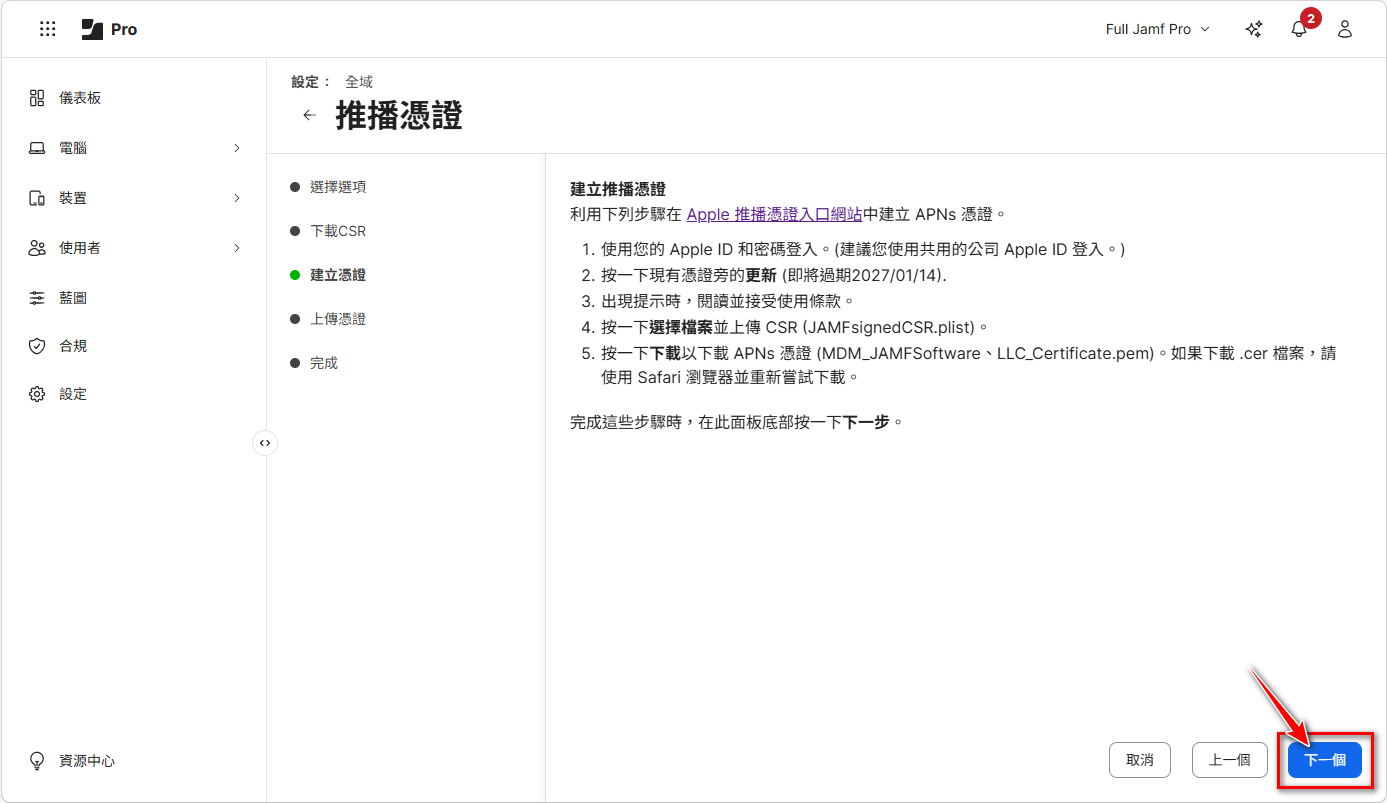Collapse the sidebar with the splitter handle

[x=265, y=442]
